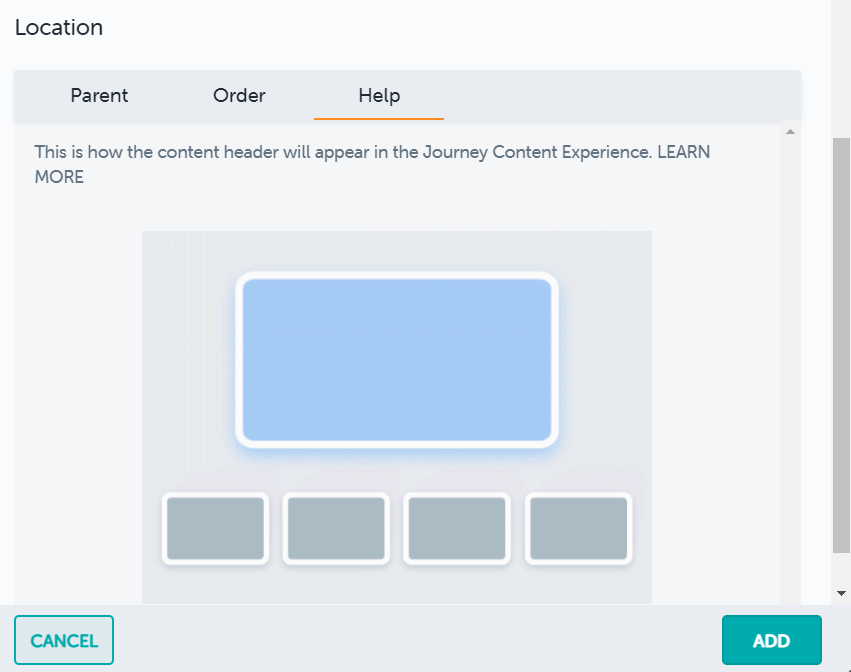Switch to the Order tab
Screen dimensions: 851x672
coord(238,95)
